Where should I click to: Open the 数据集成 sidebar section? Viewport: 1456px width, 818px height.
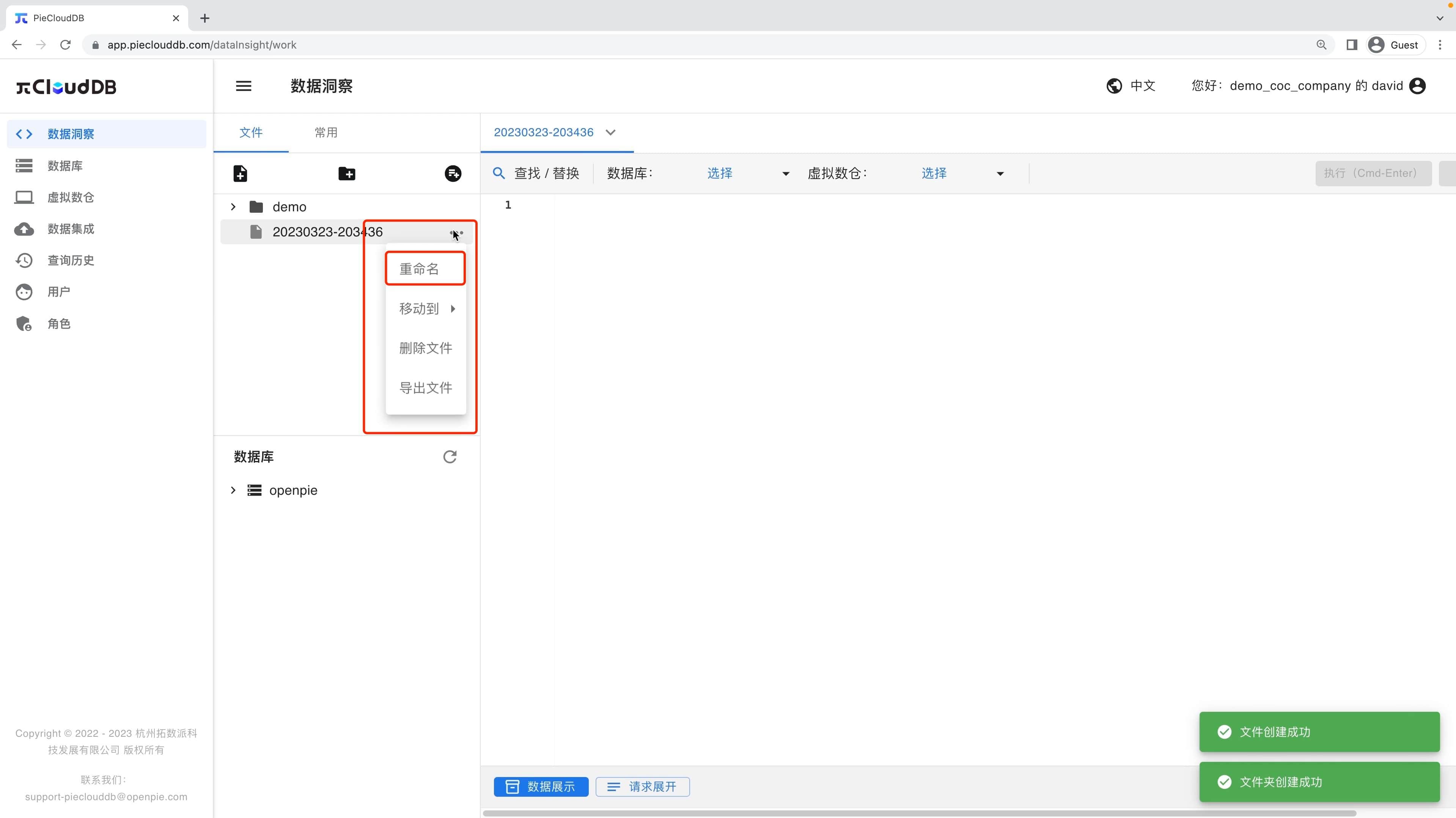[x=71, y=229]
